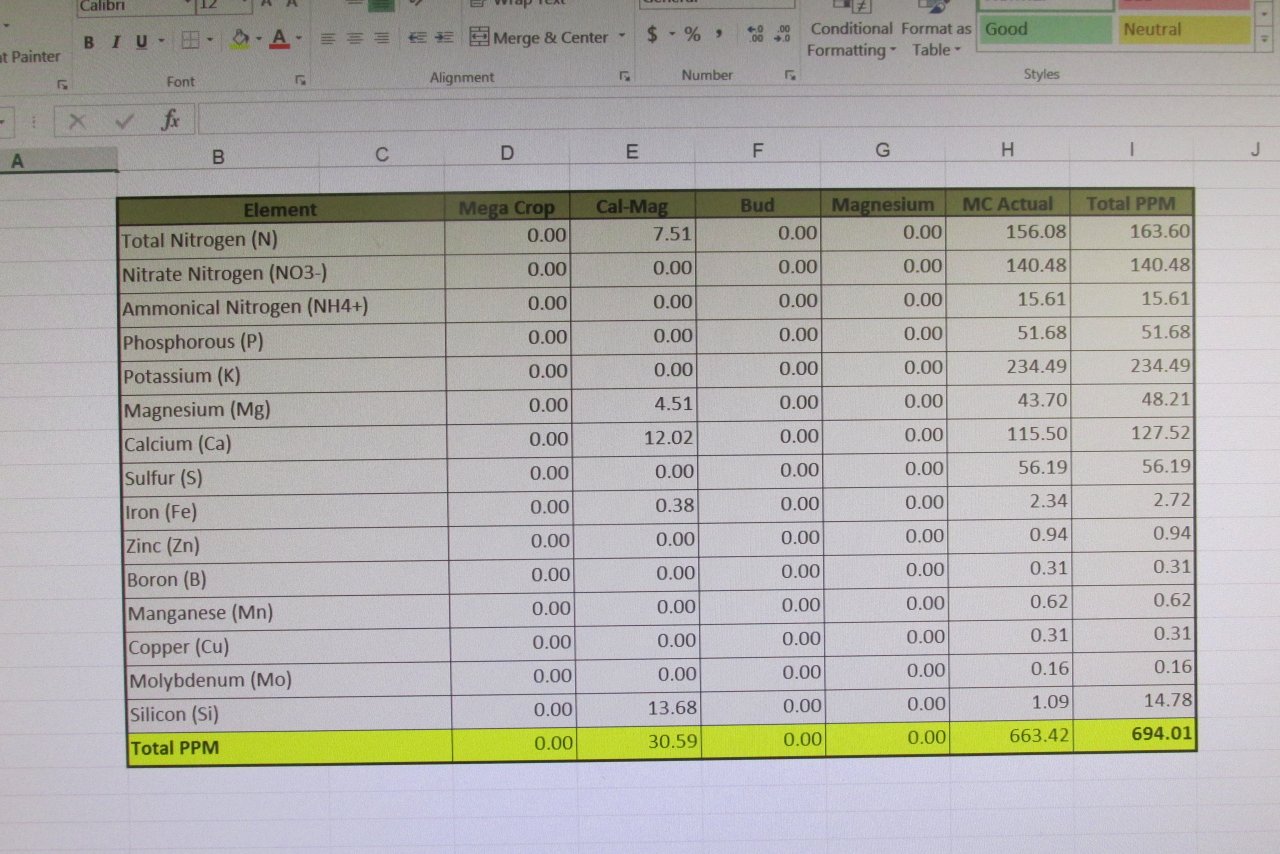Select Cal-Mag Calcium value 12.02
The height and width of the screenshot is (854, 1280).
(x=636, y=437)
